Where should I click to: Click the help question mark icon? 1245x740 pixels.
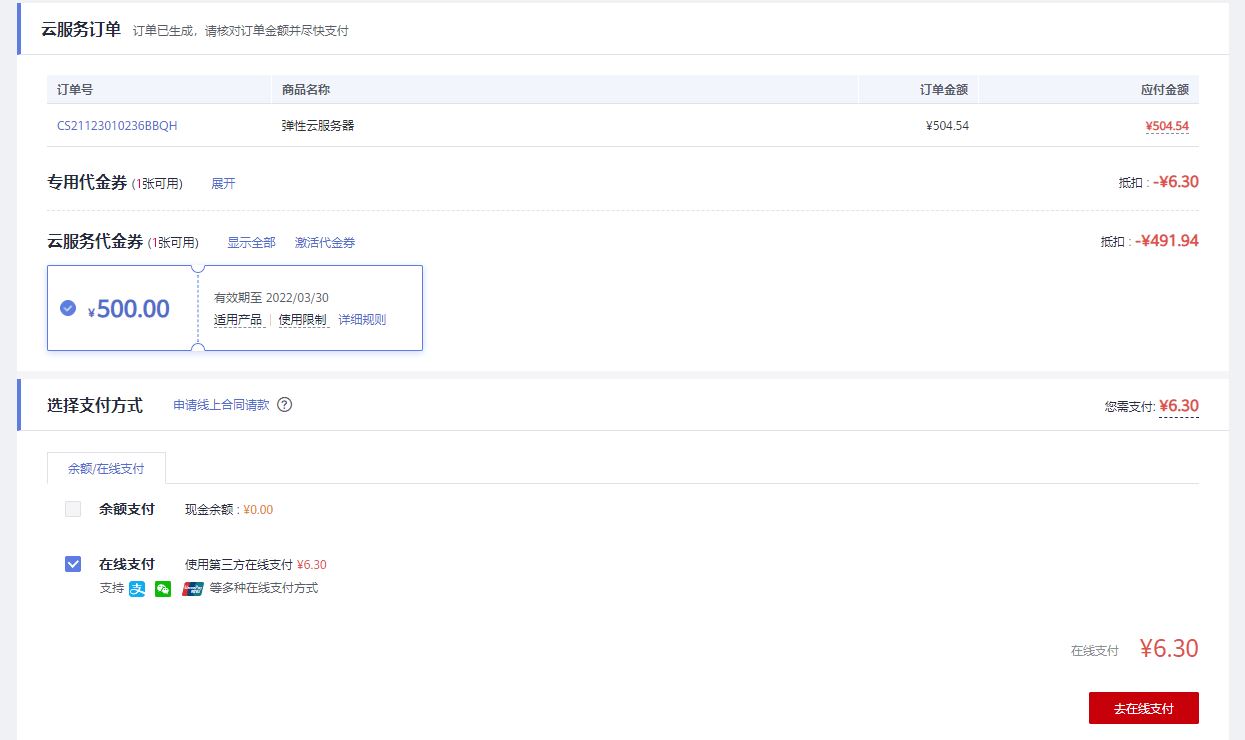(x=285, y=405)
